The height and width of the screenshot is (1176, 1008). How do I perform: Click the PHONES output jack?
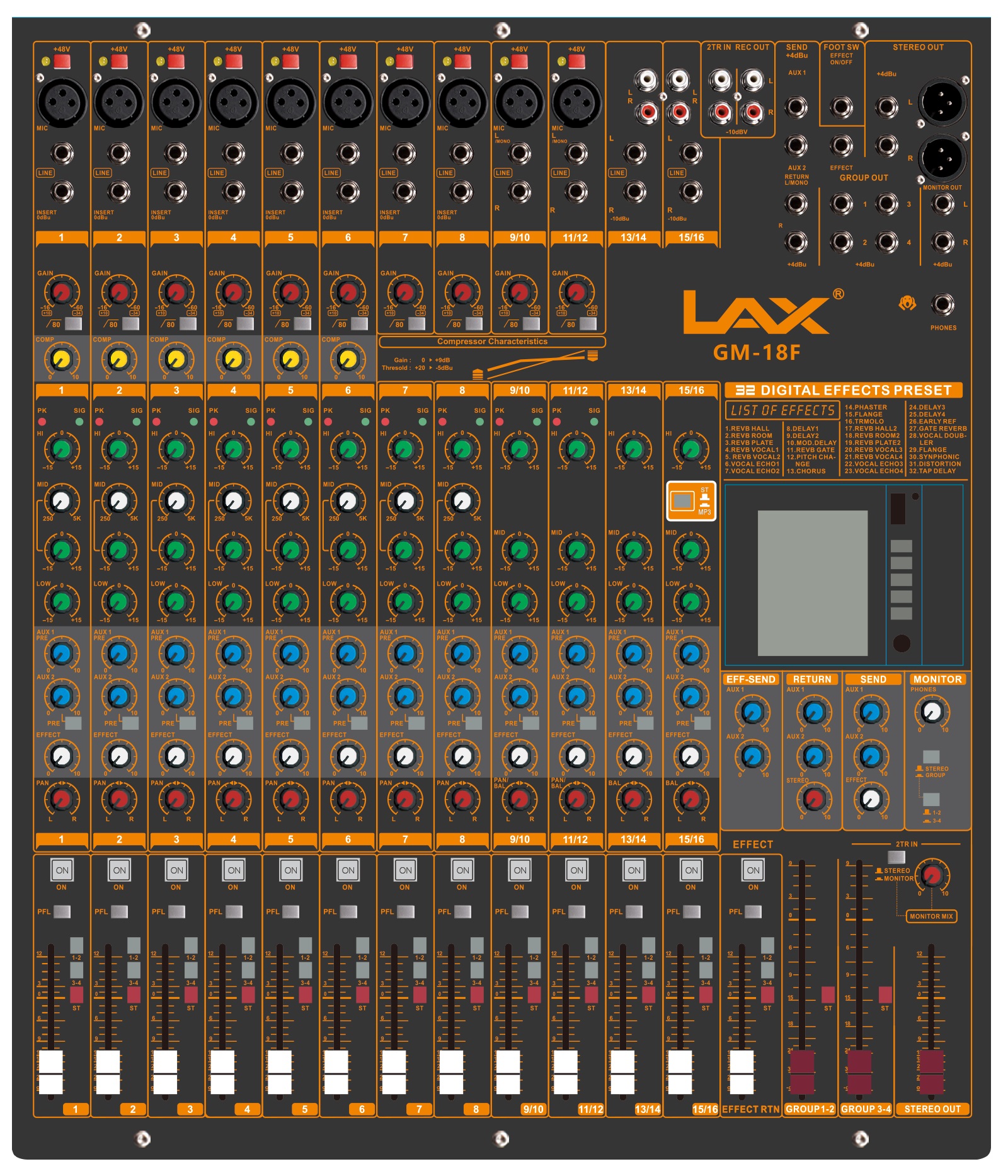pyautogui.click(x=942, y=304)
